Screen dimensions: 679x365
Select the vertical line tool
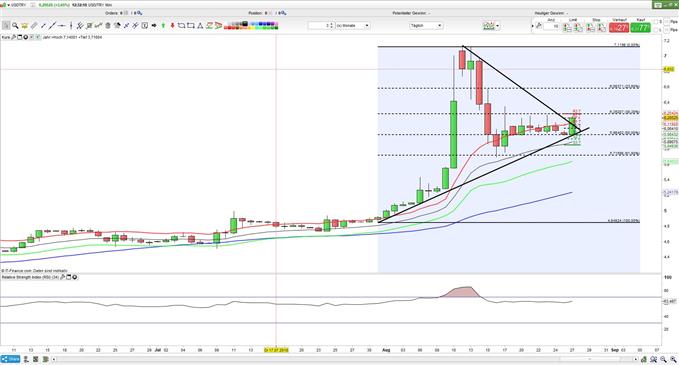tap(71, 26)
